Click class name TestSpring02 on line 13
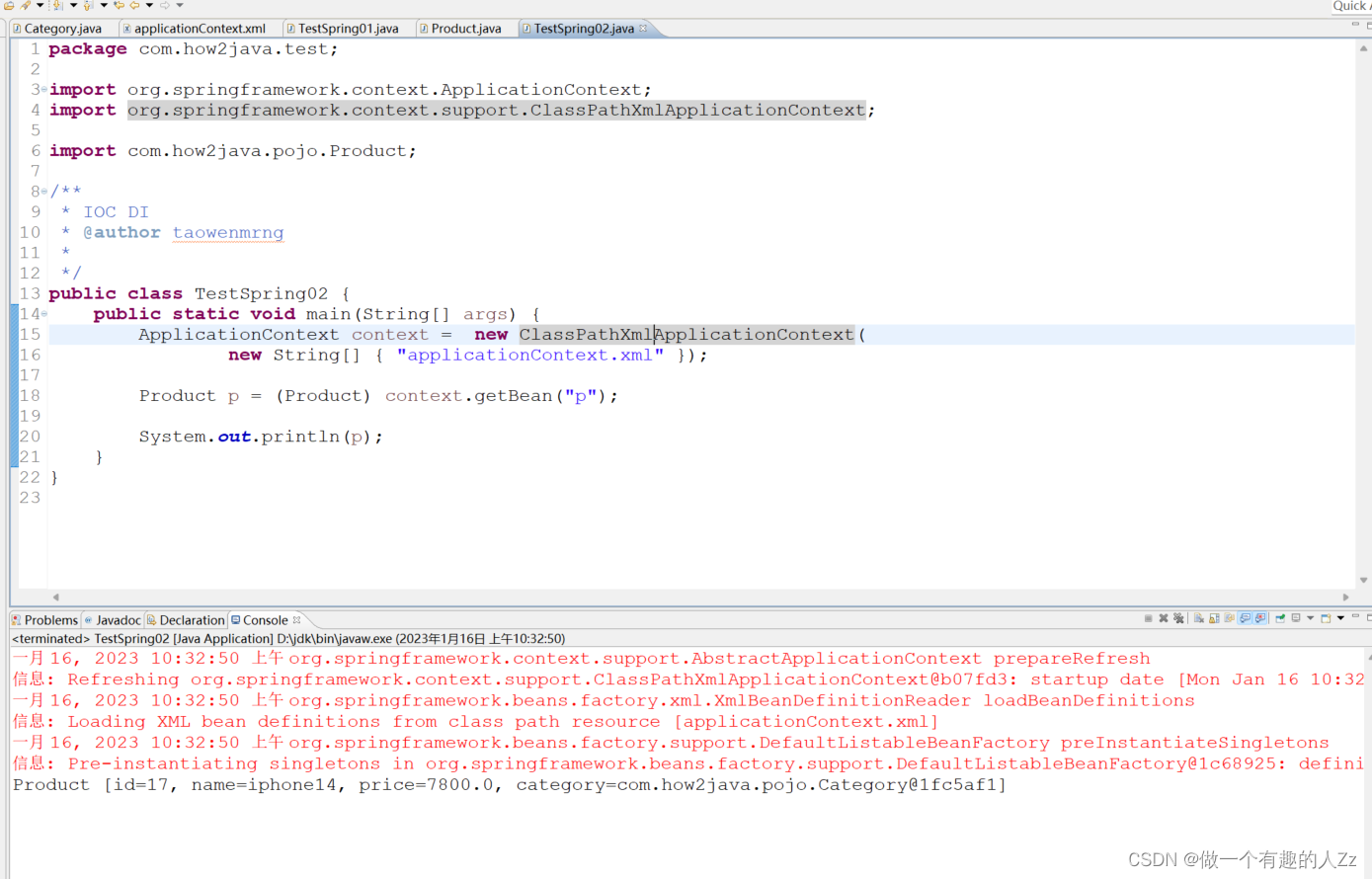 tap(261, 294)
